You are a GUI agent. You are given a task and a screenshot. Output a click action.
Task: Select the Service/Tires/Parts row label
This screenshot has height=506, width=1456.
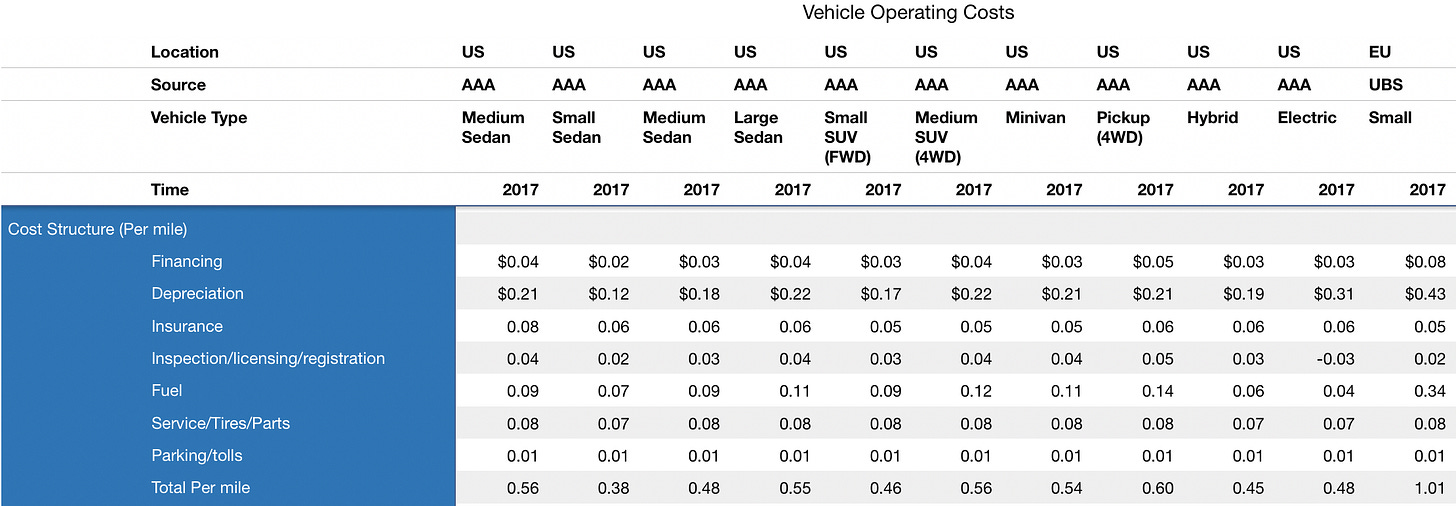tap(220, 424)
